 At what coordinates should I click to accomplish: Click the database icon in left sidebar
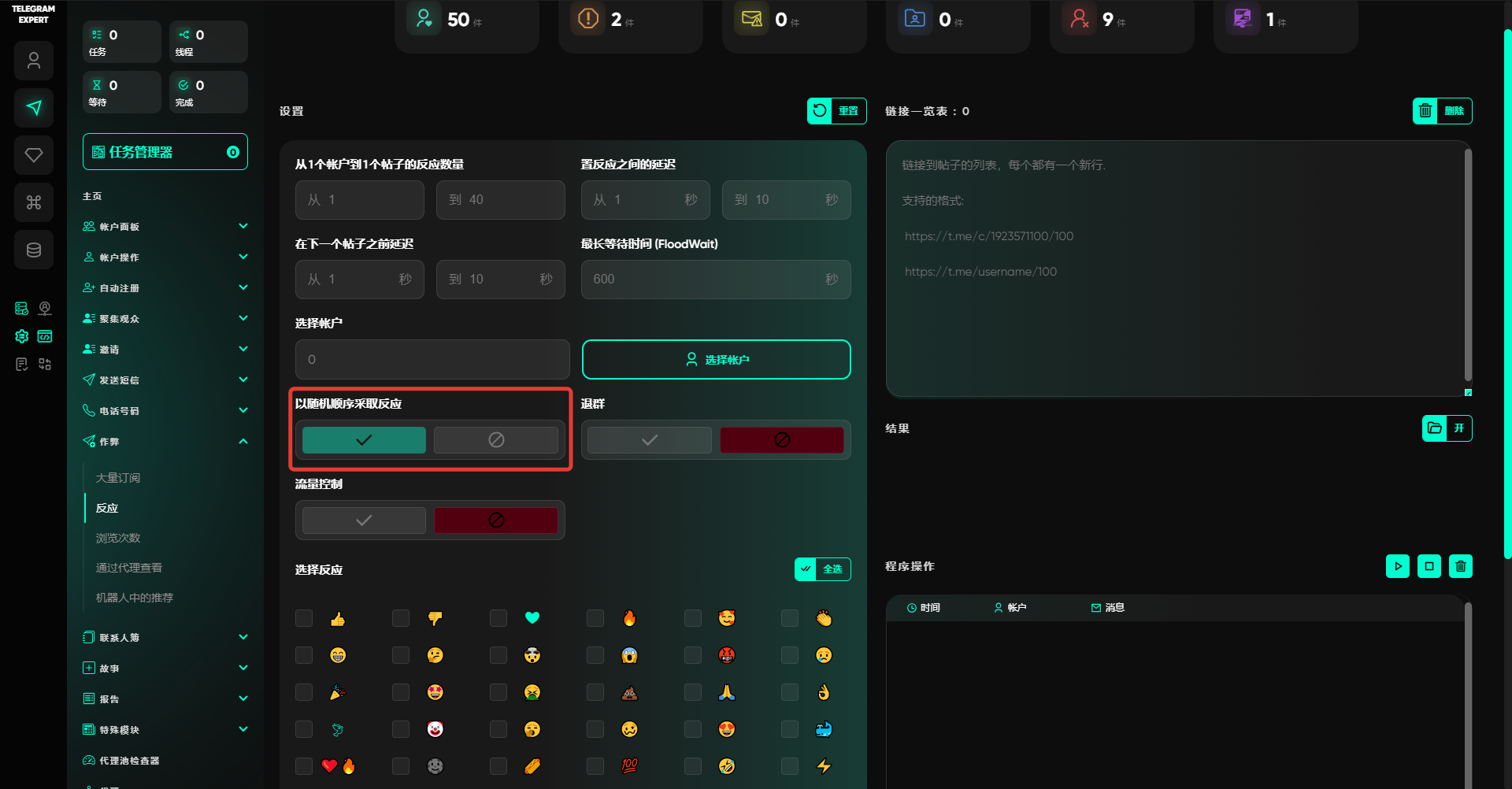34,250
